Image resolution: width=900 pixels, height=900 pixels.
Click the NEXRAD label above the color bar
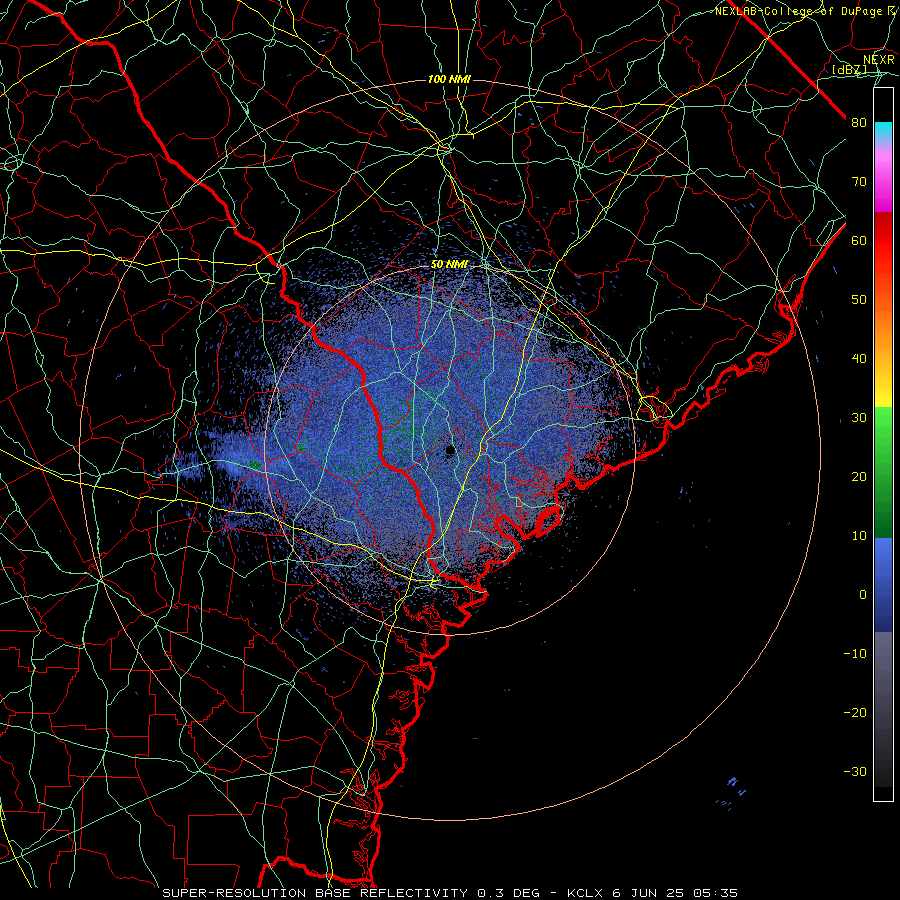880,60
